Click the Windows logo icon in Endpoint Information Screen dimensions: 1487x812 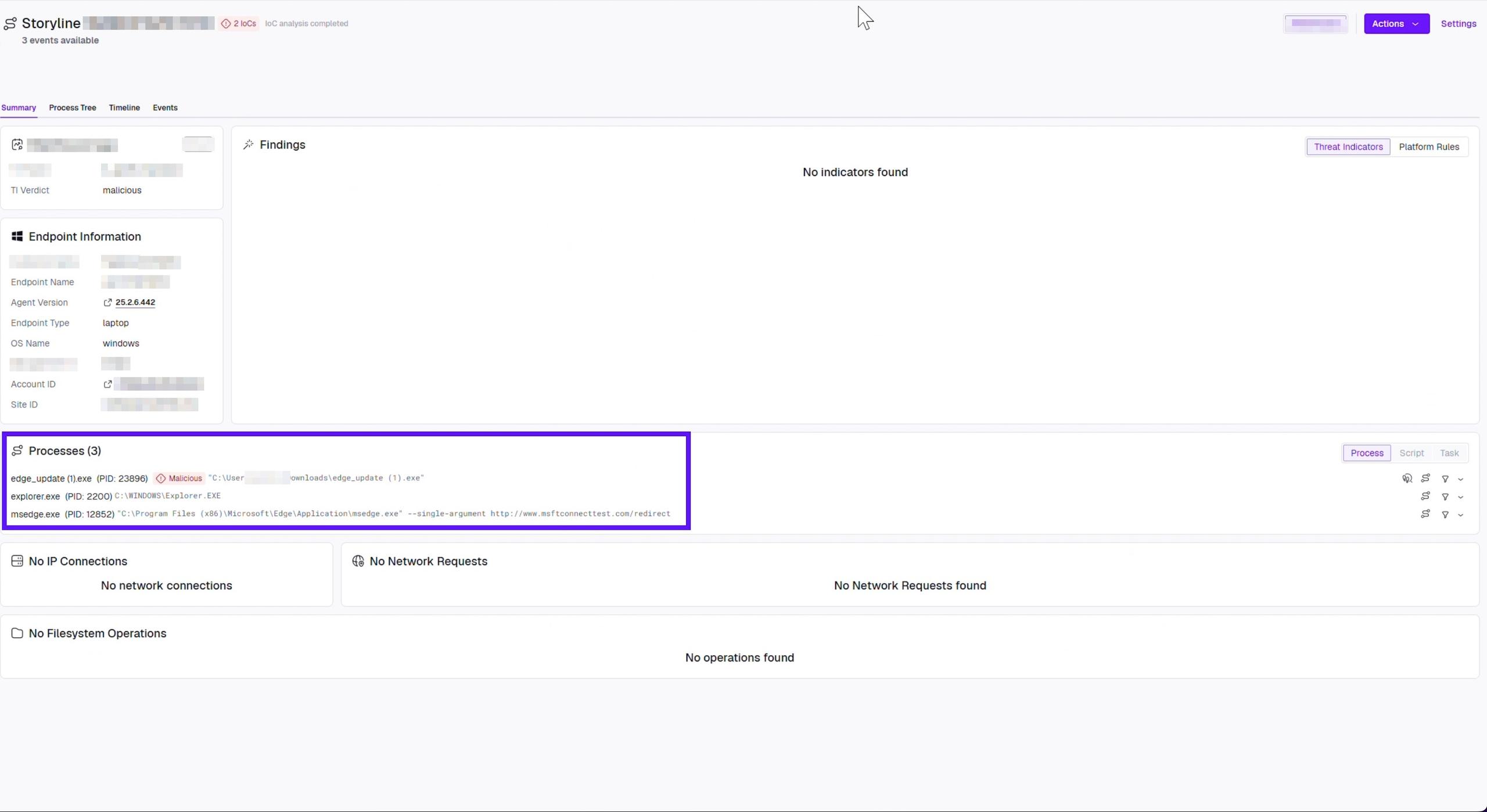click(17, 236)
